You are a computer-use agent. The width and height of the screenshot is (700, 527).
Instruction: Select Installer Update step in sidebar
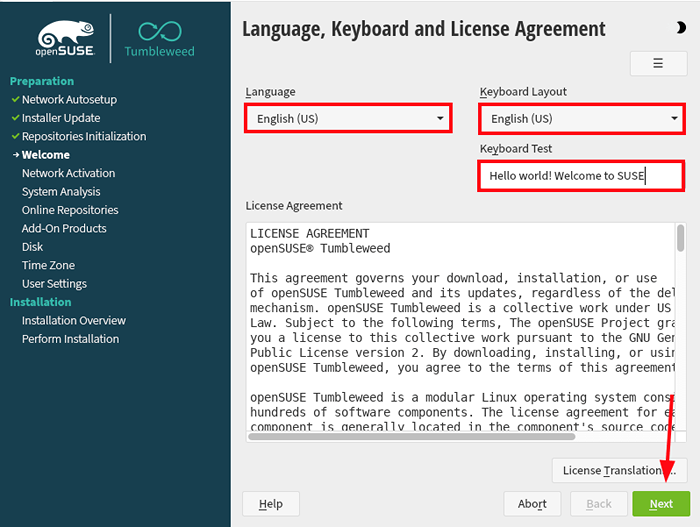tap(61, 118)
